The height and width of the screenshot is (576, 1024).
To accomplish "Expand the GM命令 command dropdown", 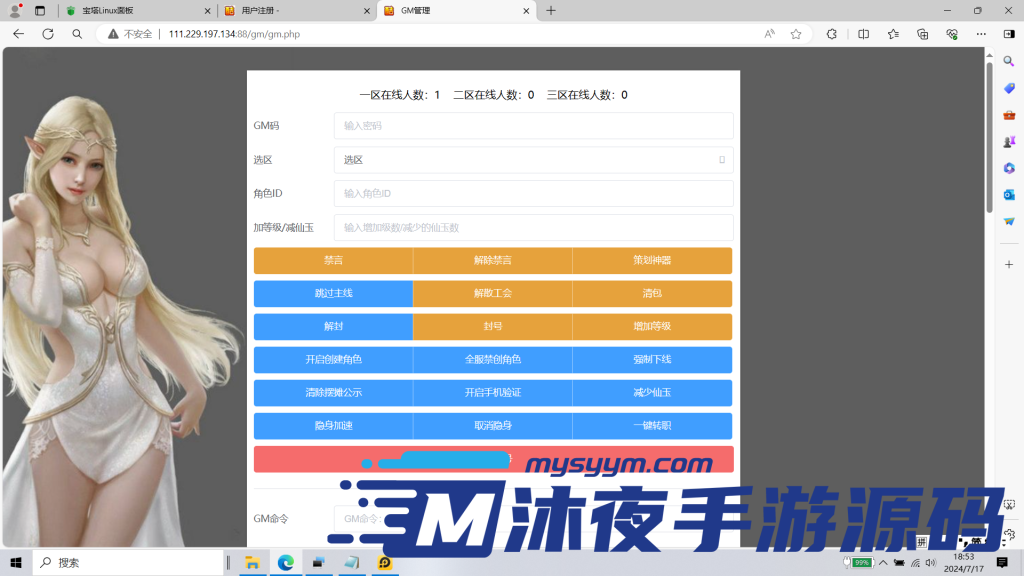I will click(533, 519).
